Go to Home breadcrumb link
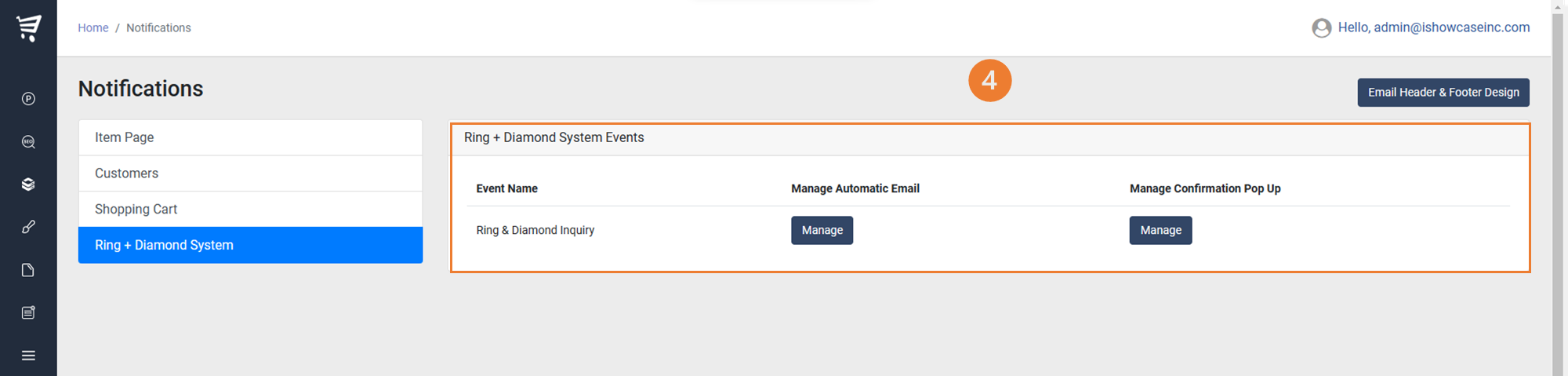 pyautogui.click(x=93, y=27)
